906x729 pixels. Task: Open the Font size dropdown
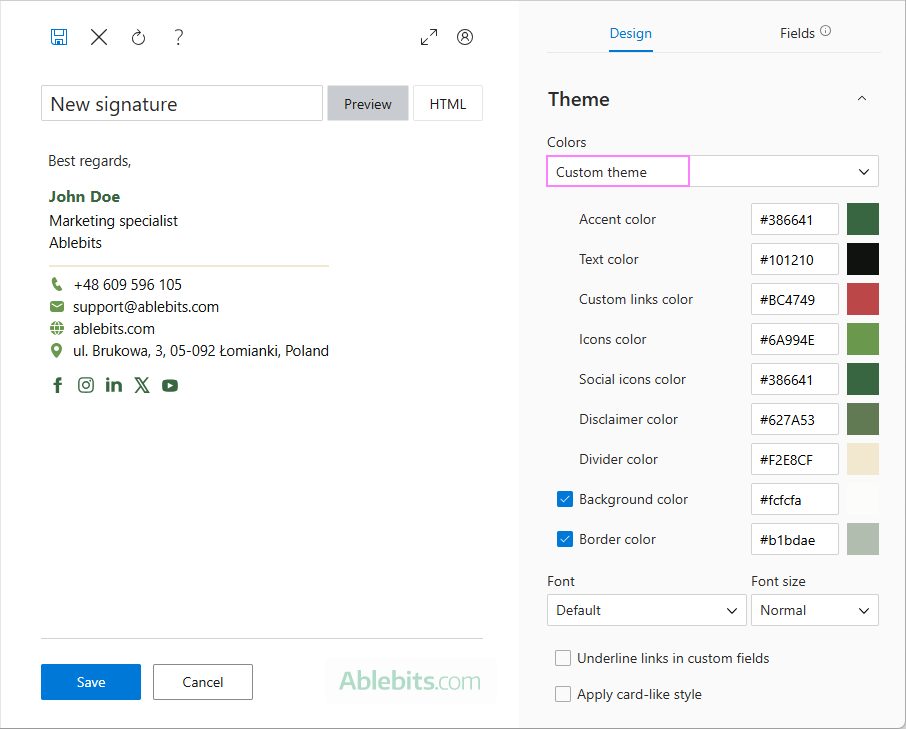pos(814,610)
